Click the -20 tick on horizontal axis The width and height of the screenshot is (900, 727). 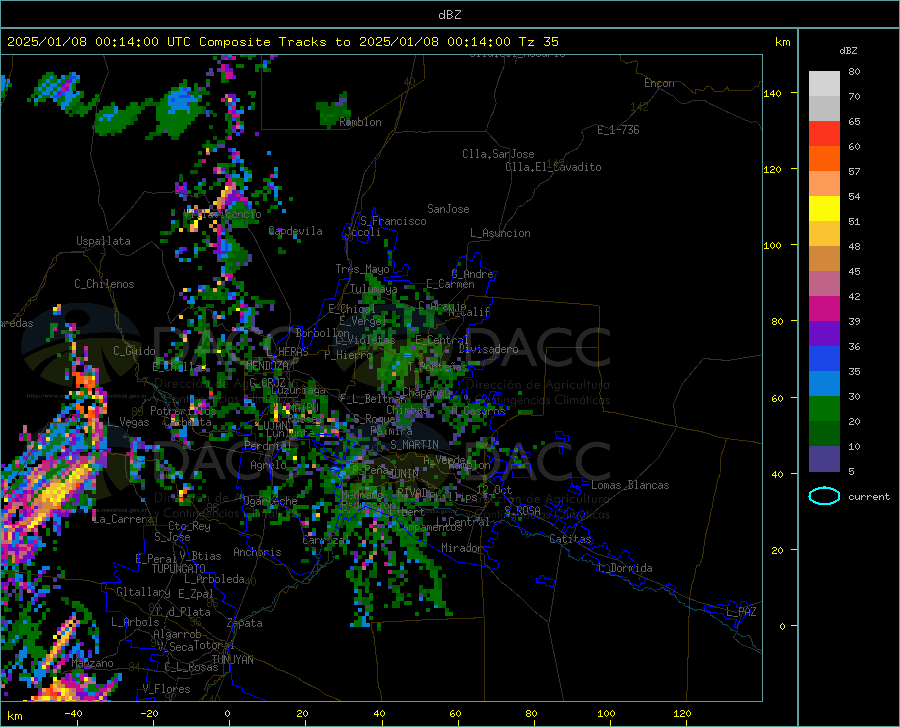pos(149,714)
